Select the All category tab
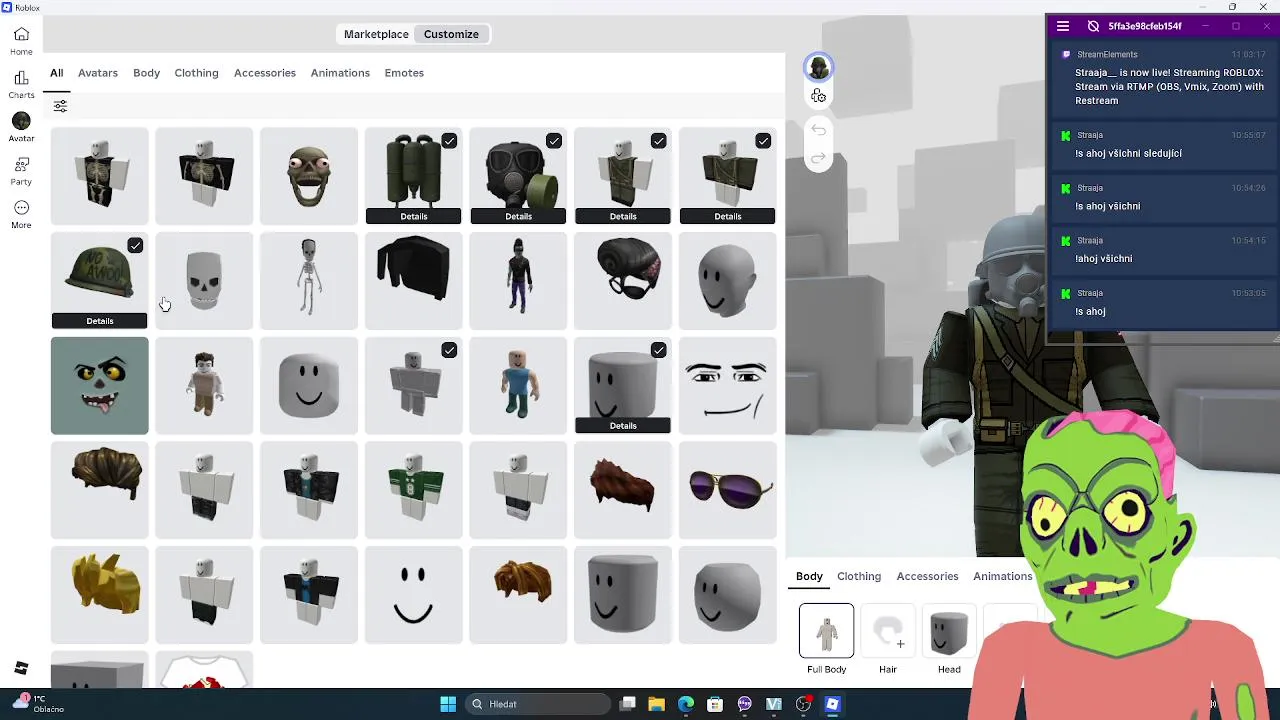1280x720 pixels. click(x=57, y=73)
